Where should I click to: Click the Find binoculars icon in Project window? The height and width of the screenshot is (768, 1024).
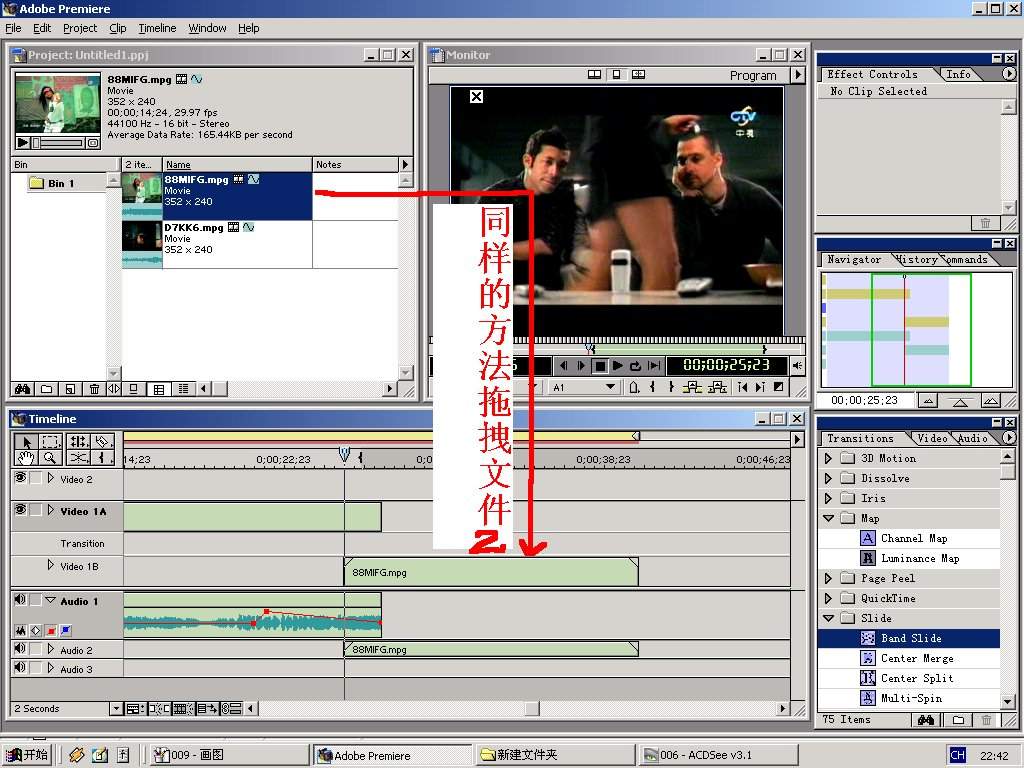[22, 389]
